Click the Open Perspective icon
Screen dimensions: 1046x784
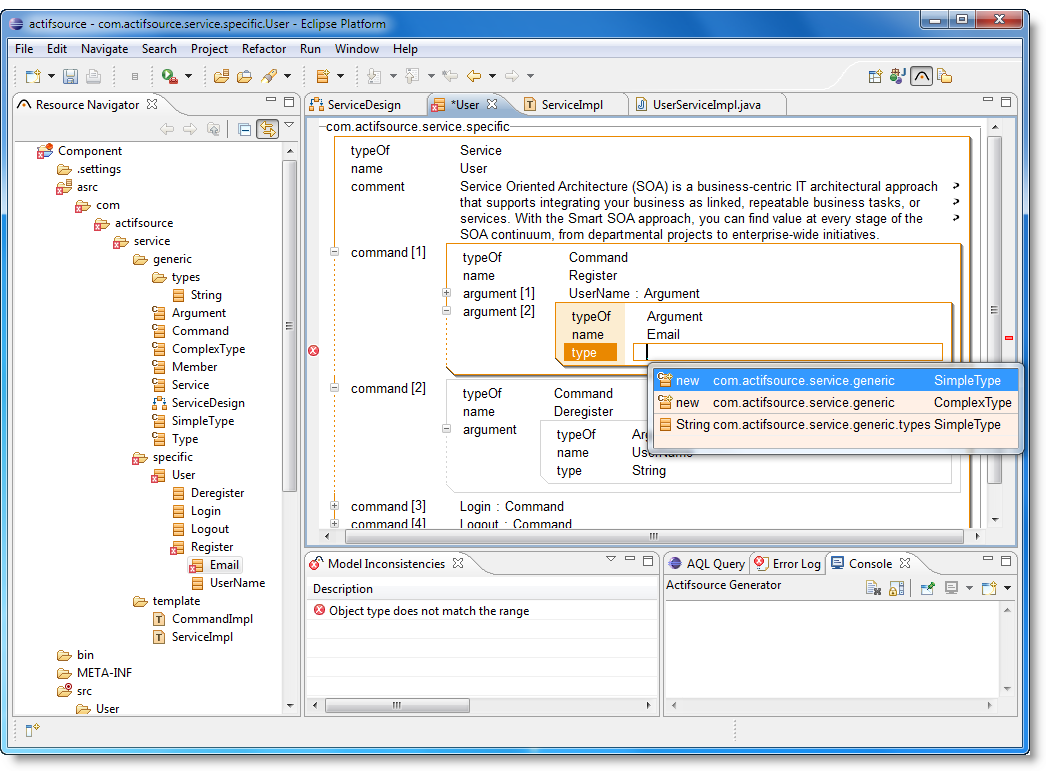875,76
